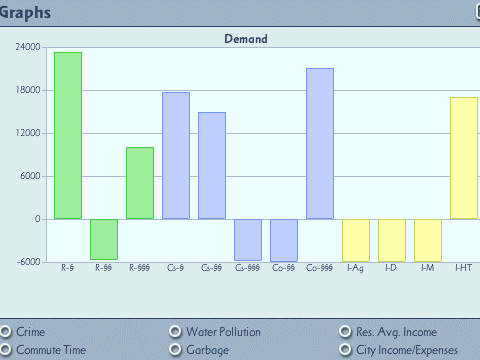Image resolution: width=480 pixels, height=360 pixels.
Task: Select the Crime graph radio button
Action: (x=6, y=332)
